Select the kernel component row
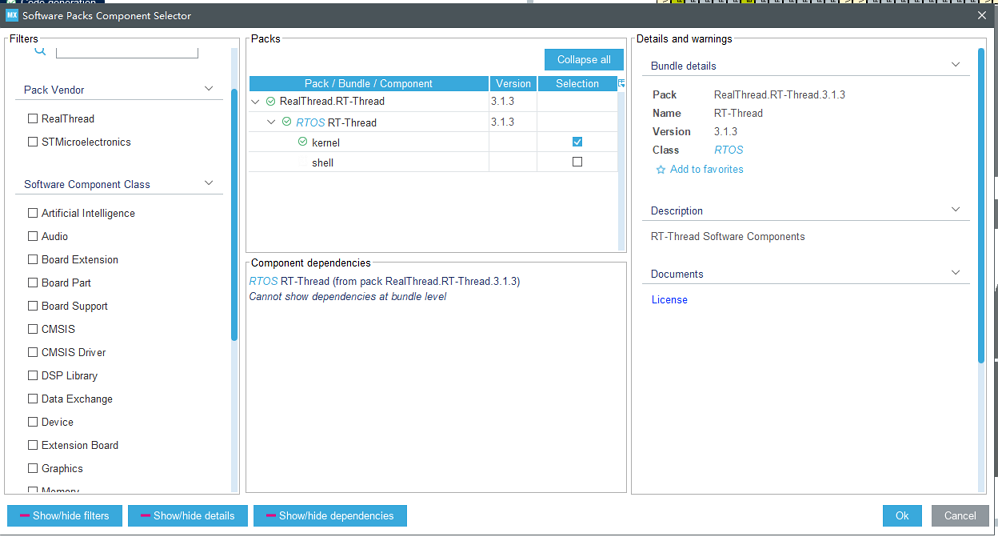The width and height of the screenshot is (998, 541). coord(433,142)
